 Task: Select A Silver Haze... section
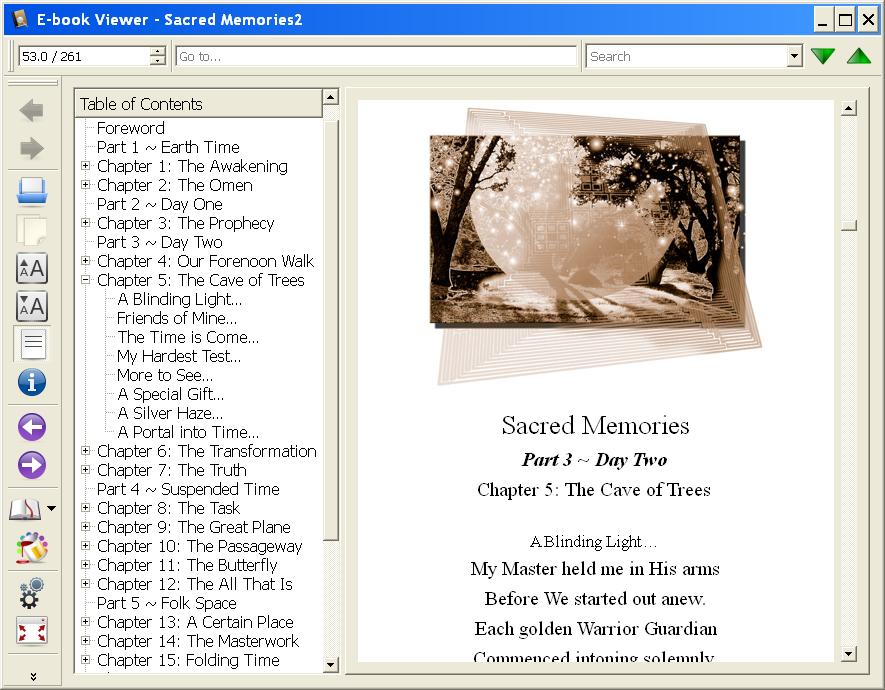(x=170, y=413)
